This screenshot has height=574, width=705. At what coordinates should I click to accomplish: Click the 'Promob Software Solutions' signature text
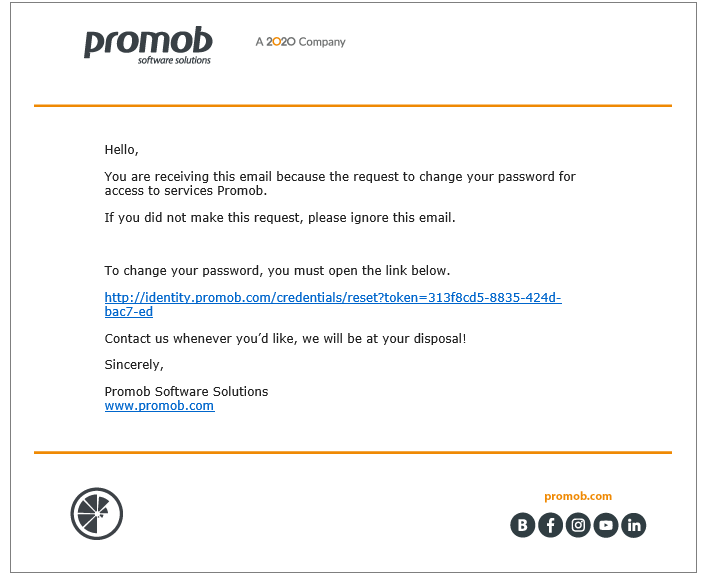186,392
